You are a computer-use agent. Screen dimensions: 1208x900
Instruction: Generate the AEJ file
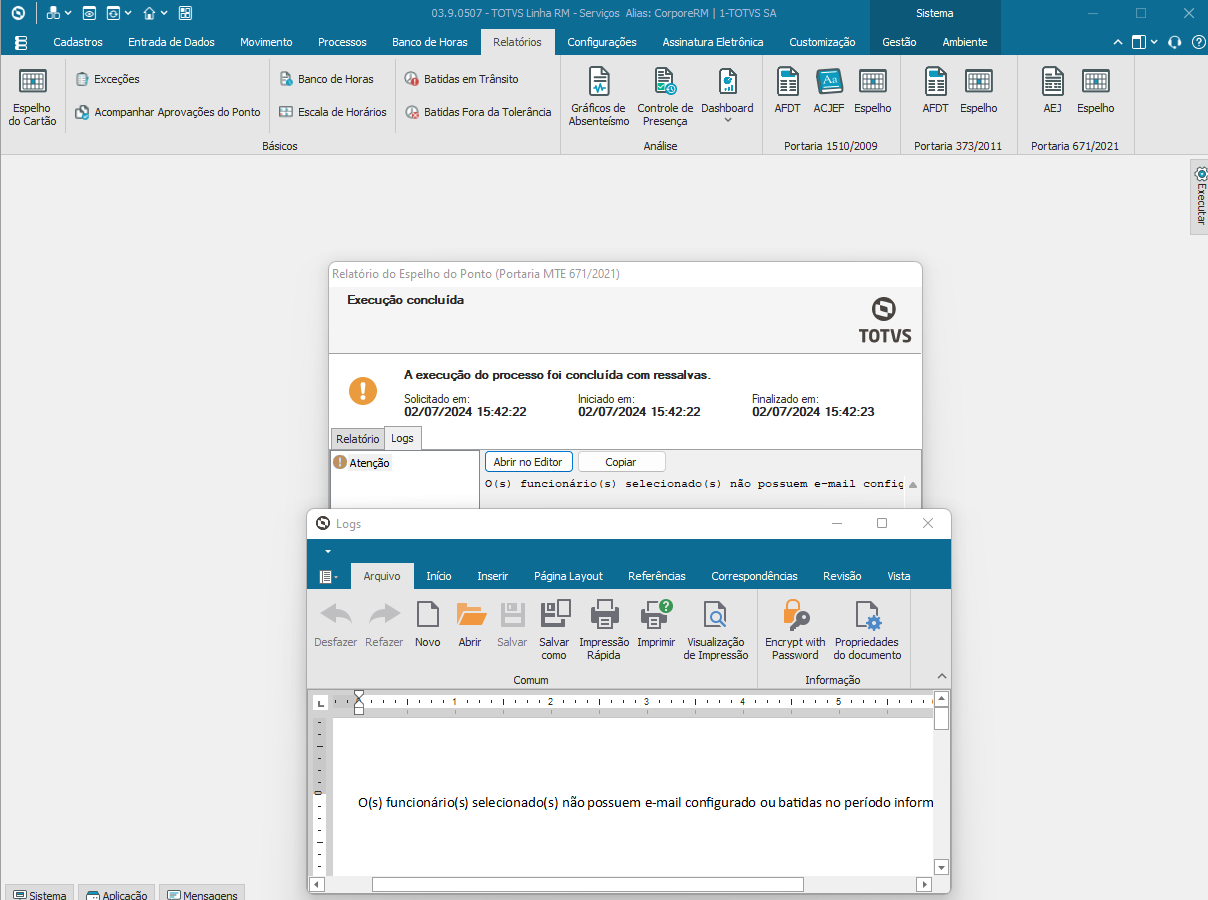pos(1052,91)
